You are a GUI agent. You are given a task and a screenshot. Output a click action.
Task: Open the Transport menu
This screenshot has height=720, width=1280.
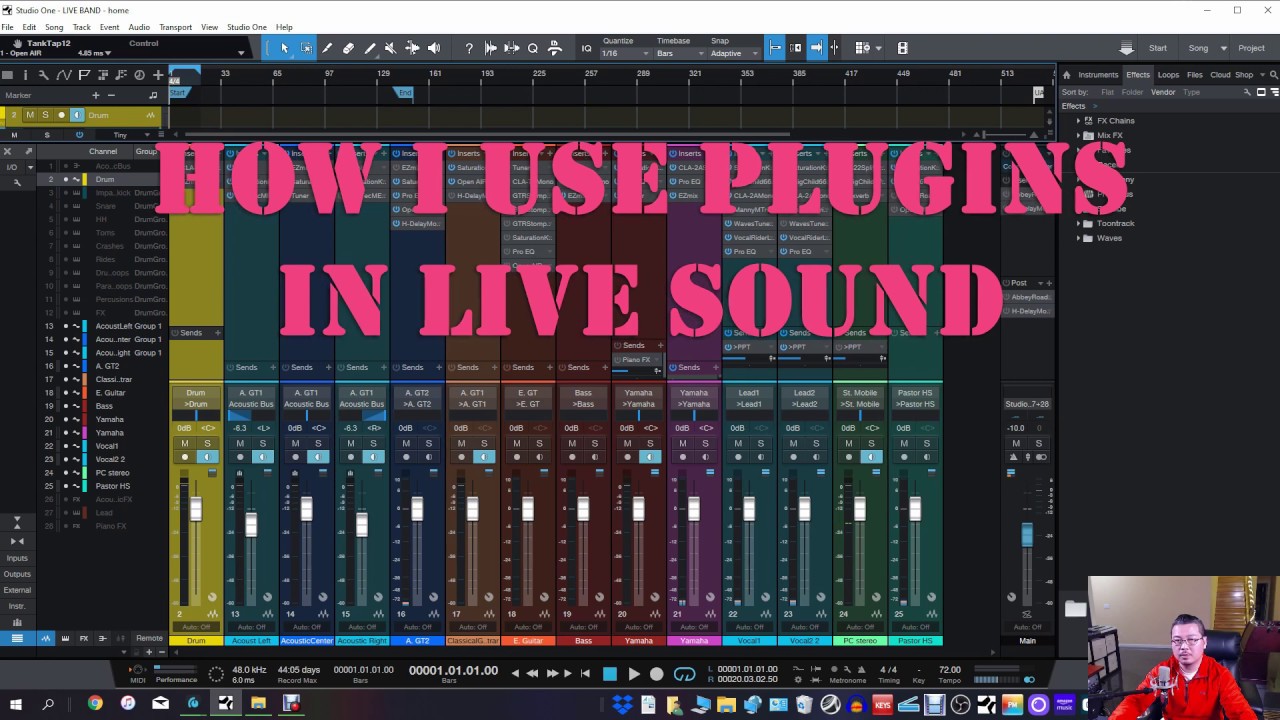pyautogui.click(x=175, y=27)
